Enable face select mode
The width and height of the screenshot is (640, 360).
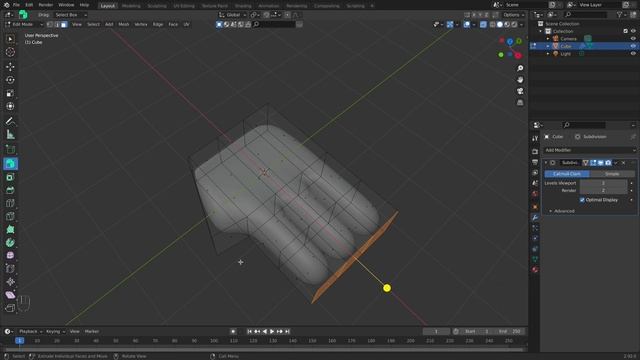click(x=64, y=24)
